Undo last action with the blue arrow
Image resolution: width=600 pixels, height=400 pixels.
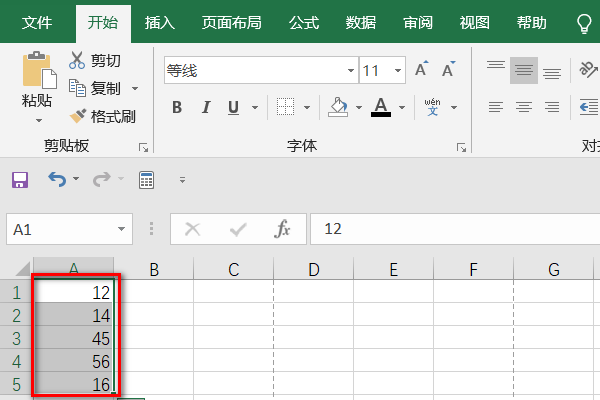[57, 179]
